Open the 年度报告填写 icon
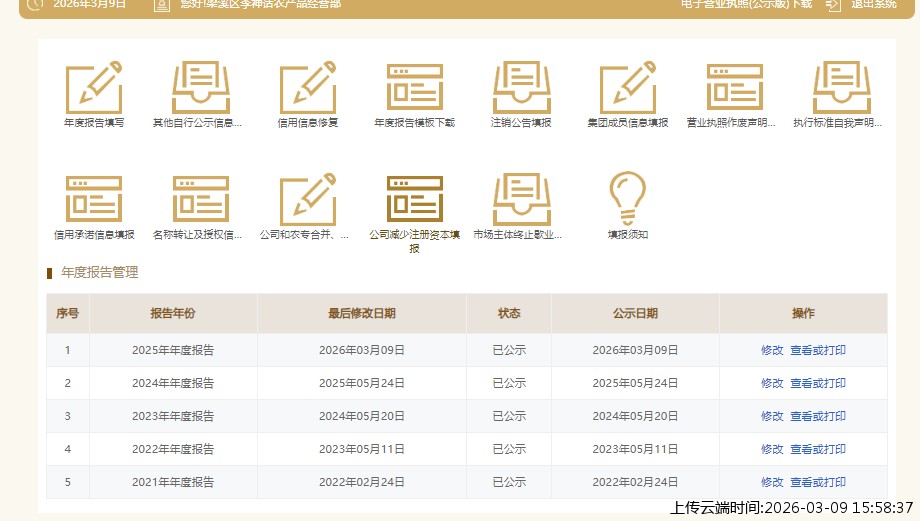The height and width of the screenshot is (521, 920). 93,88
